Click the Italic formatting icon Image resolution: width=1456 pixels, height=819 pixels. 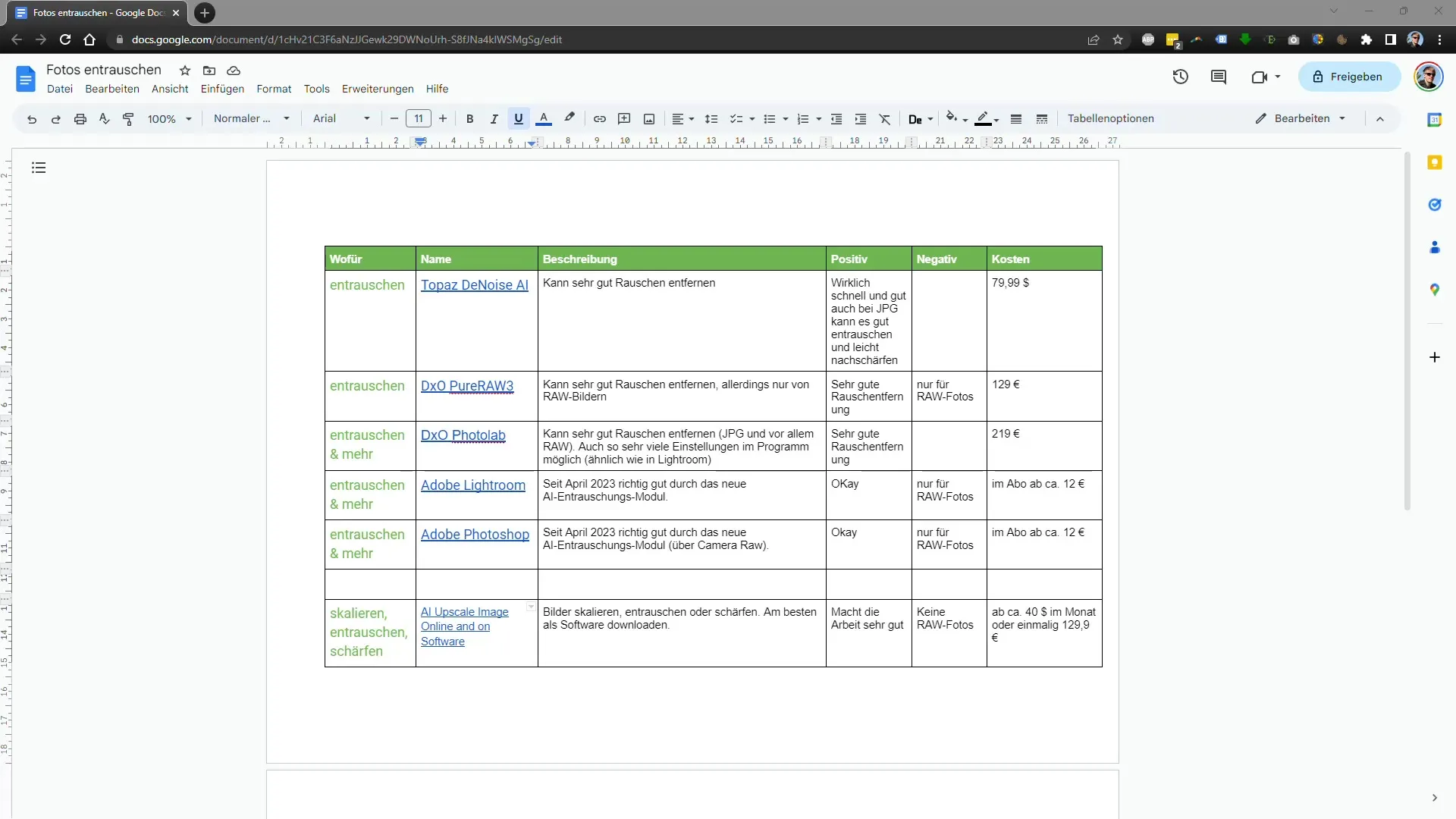coord(494,118)
